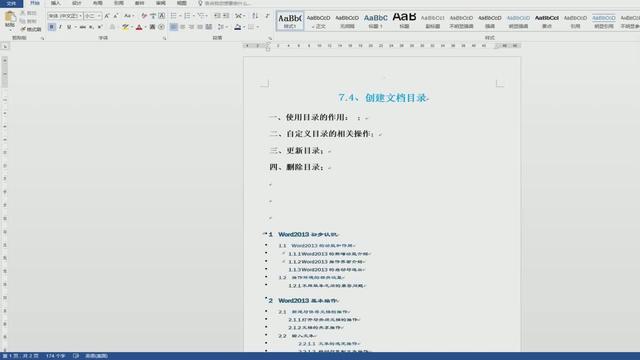Open the Paste options dropdown arrow
Viewport: 640px width, 360px height.
click(10, 29)
